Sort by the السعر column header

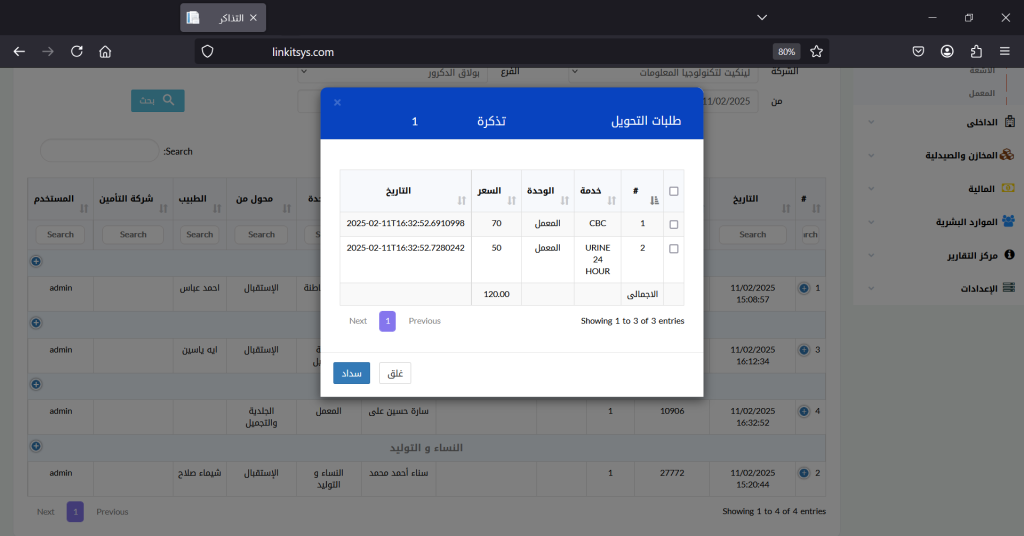[495, 190]
